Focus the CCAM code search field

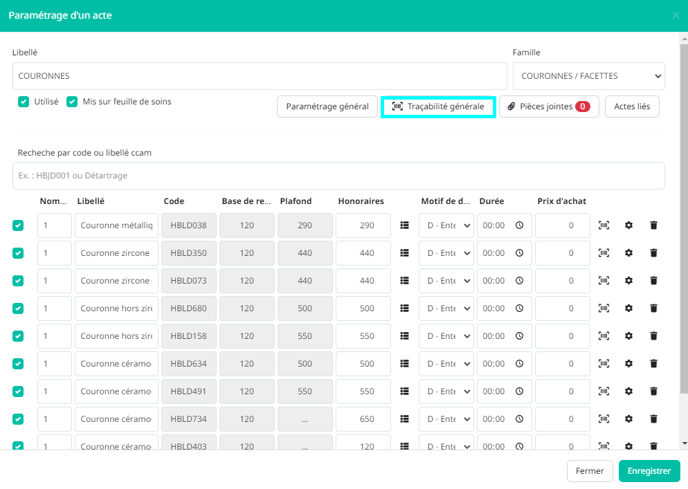(338, 176)
